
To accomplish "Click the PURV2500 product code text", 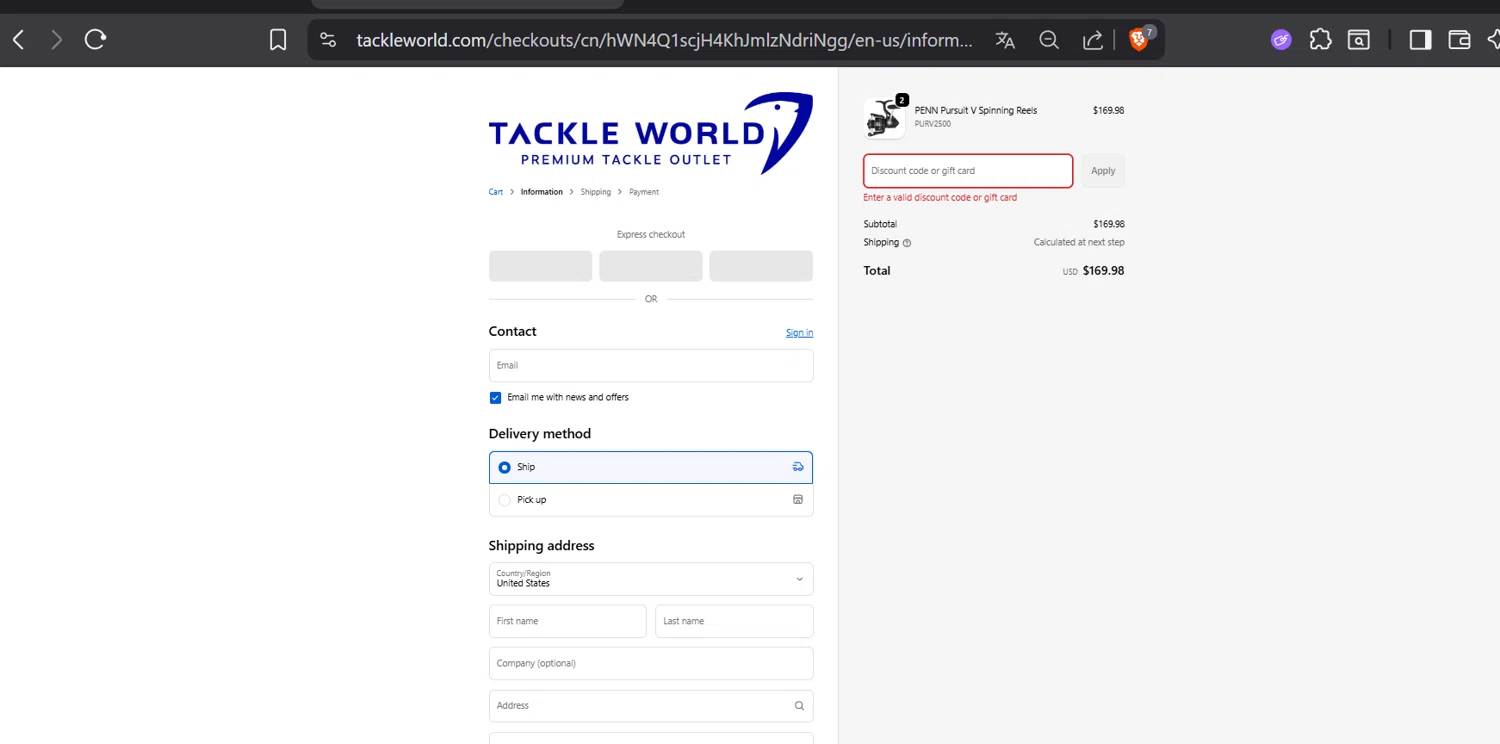I will [932, 124].
